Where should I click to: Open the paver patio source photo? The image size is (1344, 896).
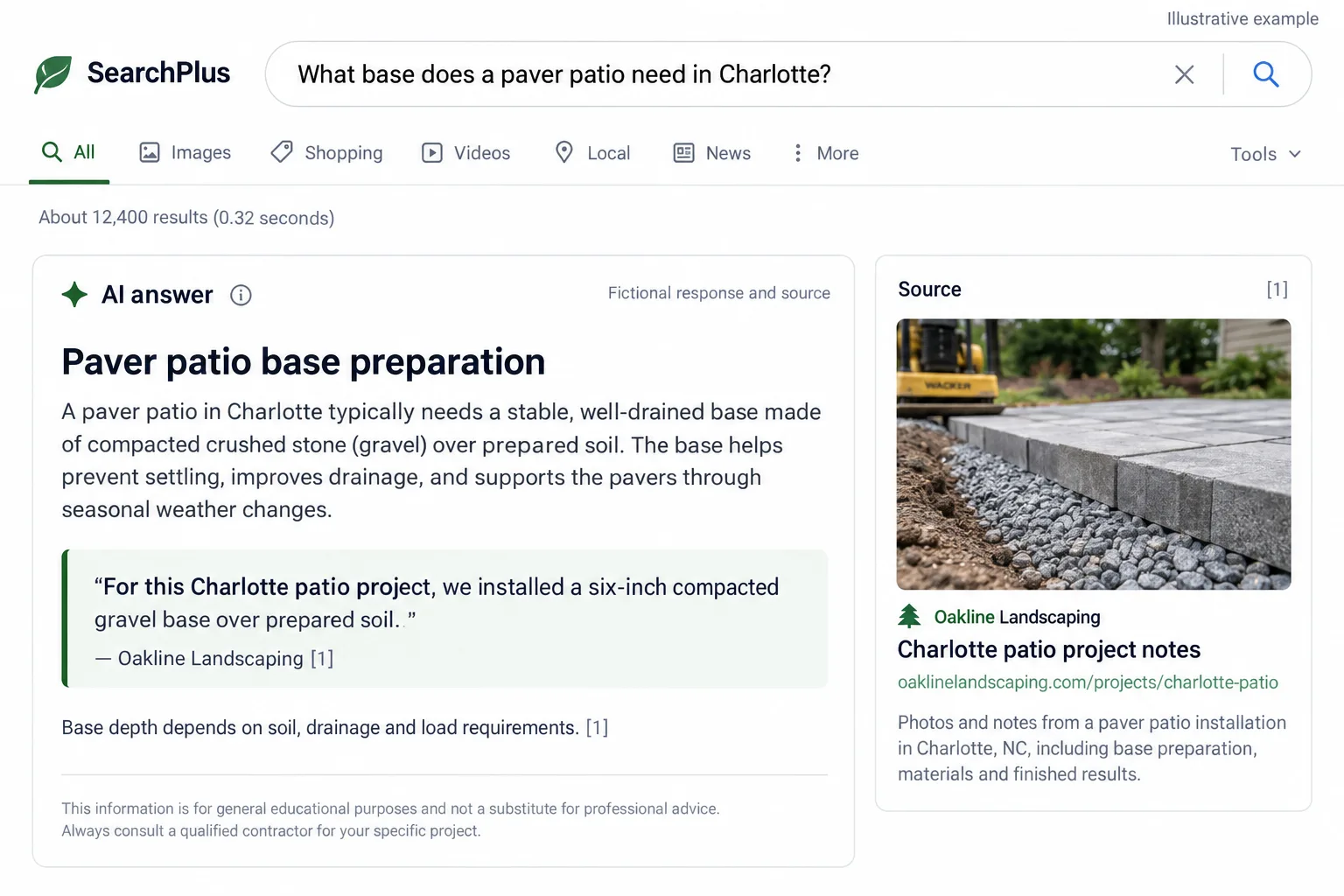[1094, 454]
